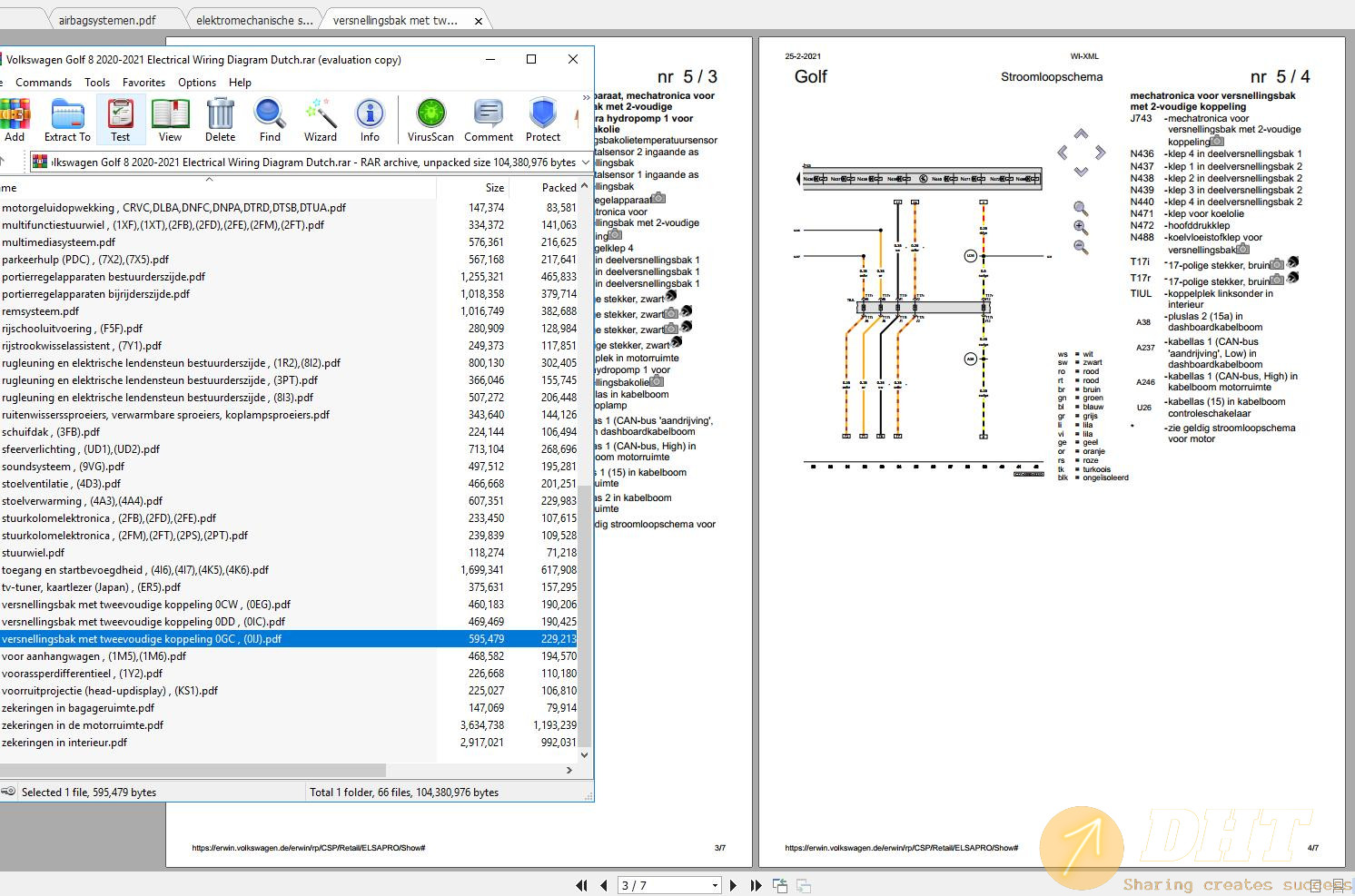Select stoelverwarming , (4A3),(4A4).pdf row
Image resolution: width=1355 pixels, height=896 pixels.
[x=289, y=501]
